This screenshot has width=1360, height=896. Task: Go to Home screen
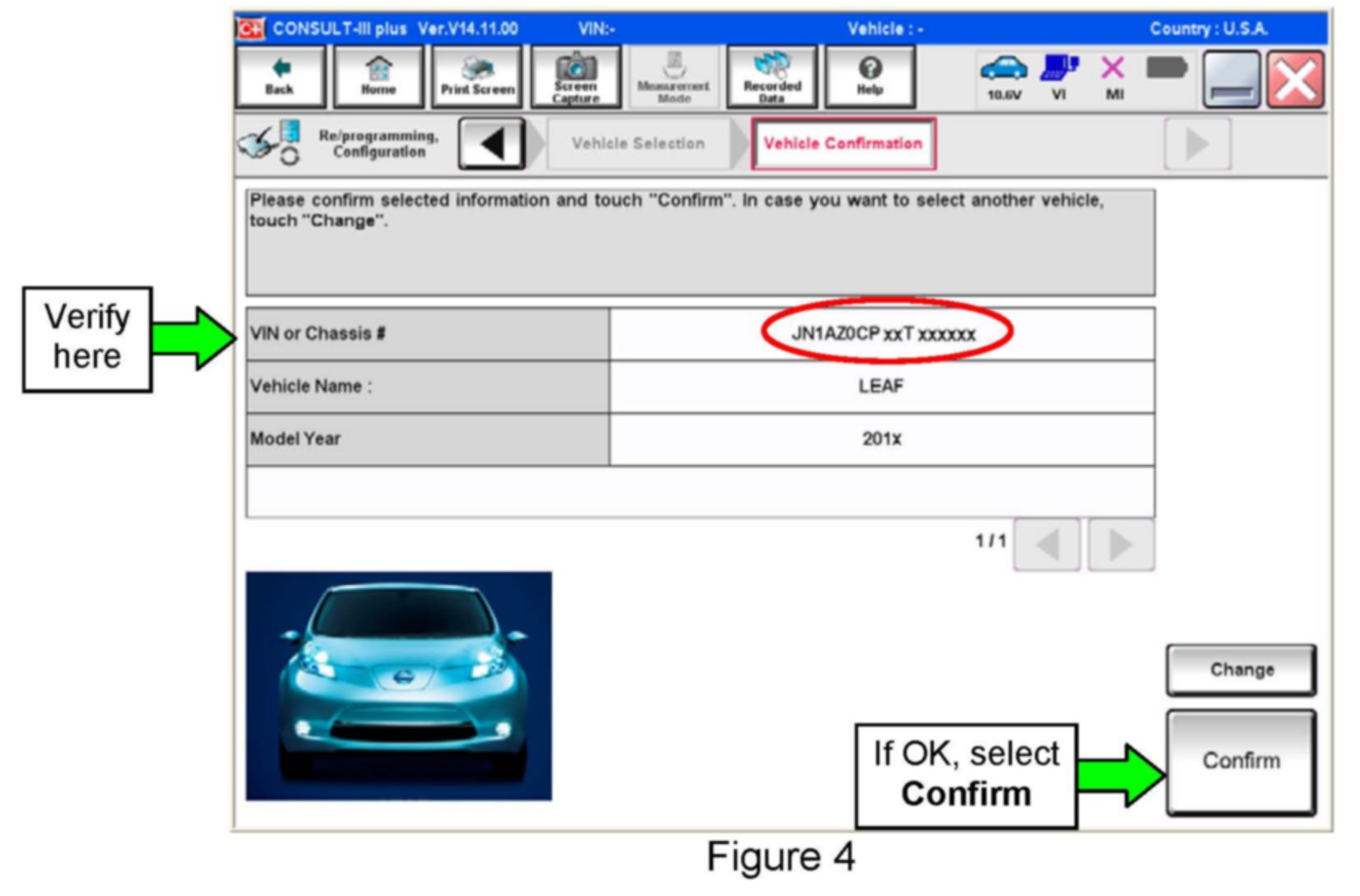(x=378, y=77)
